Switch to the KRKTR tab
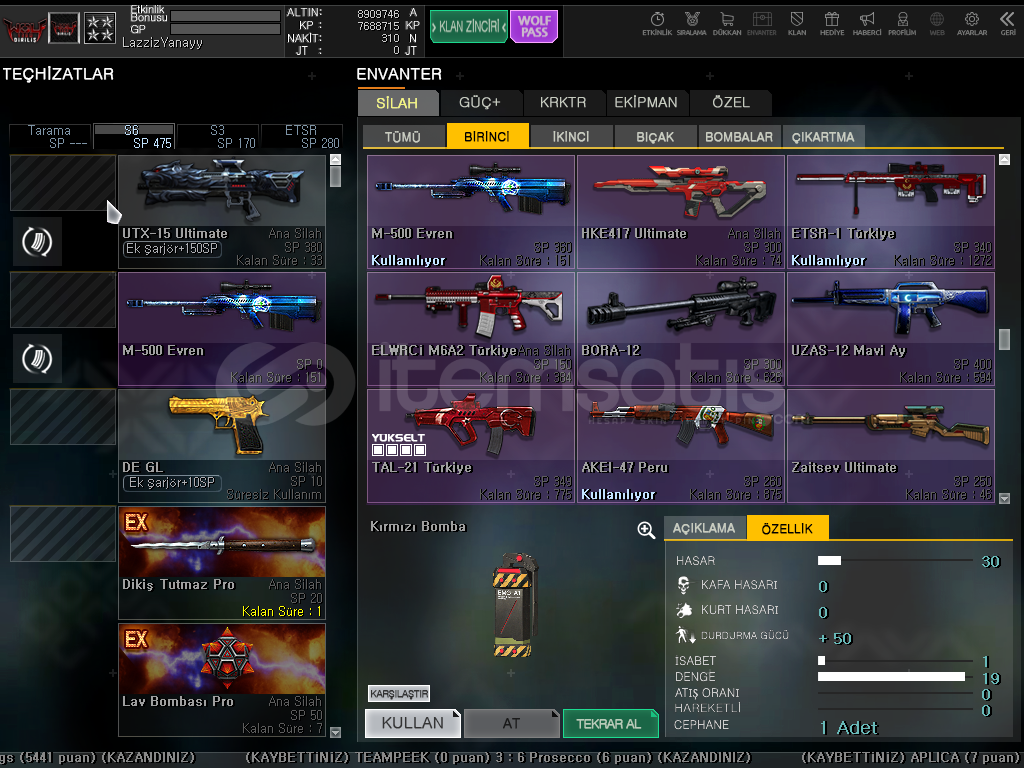 pos(563,103)
